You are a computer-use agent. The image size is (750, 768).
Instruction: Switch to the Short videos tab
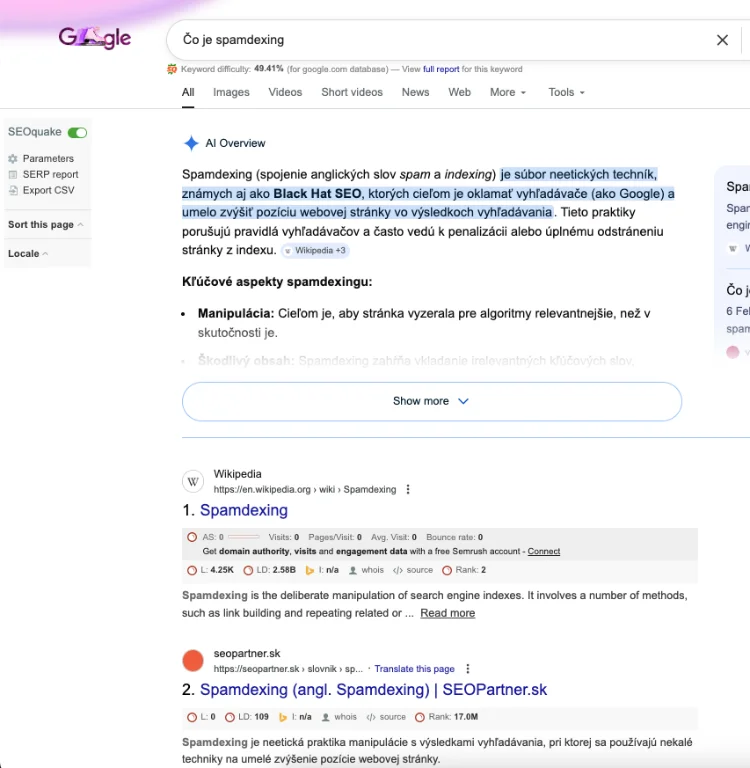tap(352, 92)
